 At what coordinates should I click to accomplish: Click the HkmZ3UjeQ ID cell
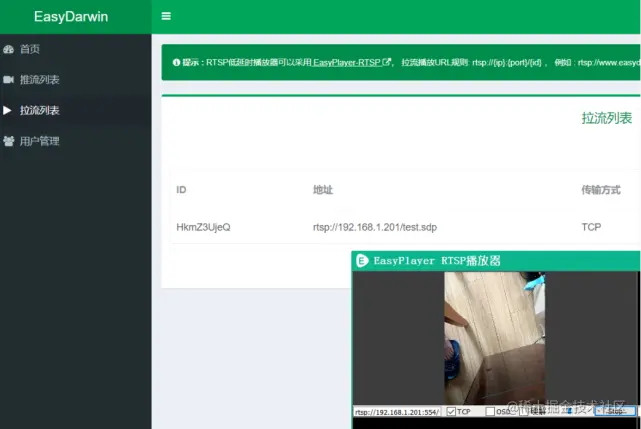coord(203,227)
